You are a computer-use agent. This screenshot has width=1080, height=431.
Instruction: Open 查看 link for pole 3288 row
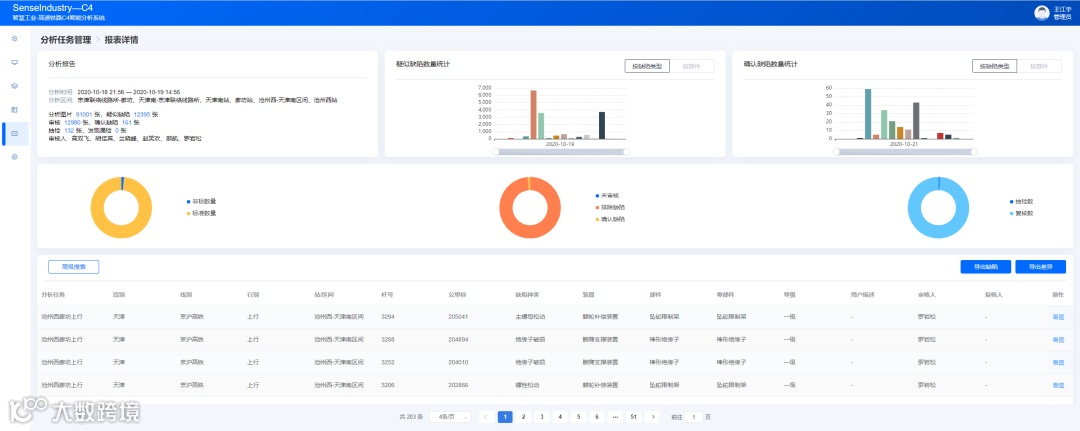point(1058,339)
